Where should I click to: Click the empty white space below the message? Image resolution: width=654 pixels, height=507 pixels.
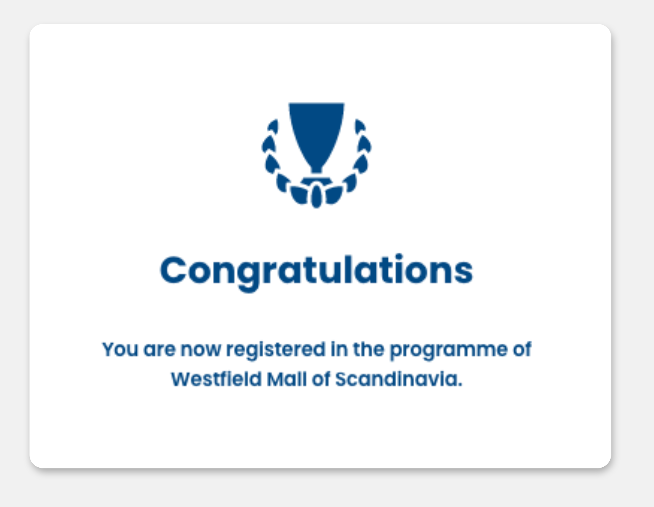tap(316, 430)
